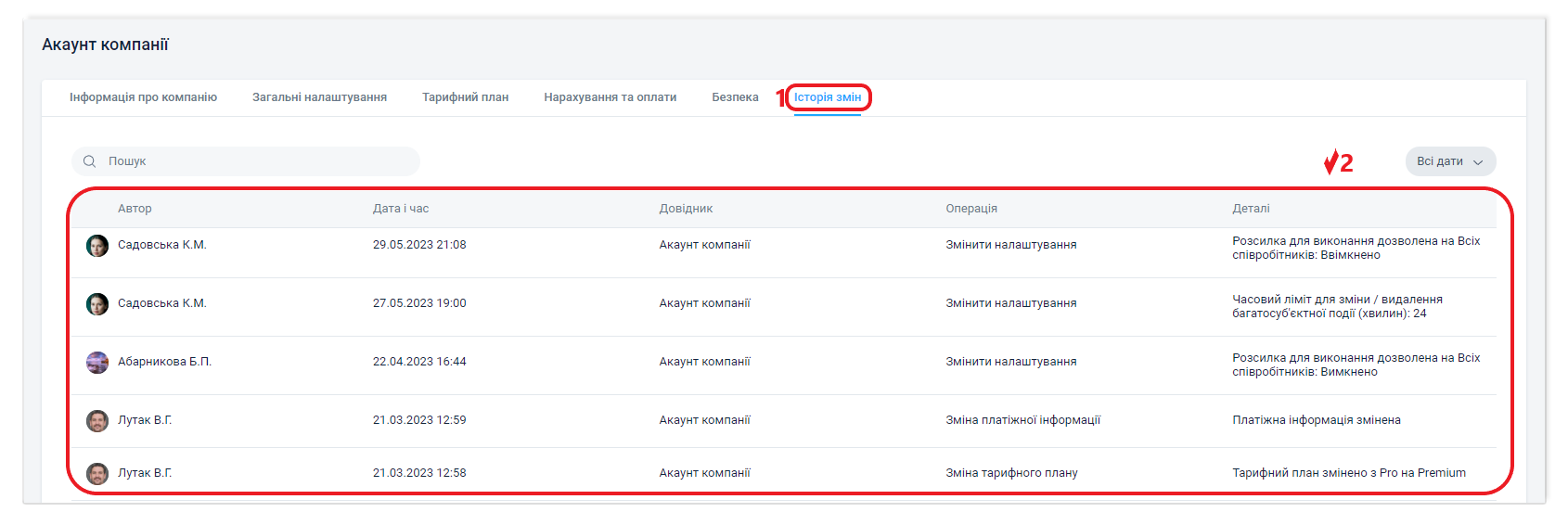
Task: Click the Зміна платіжної інформації operation entry
Action: (1022, 420)
